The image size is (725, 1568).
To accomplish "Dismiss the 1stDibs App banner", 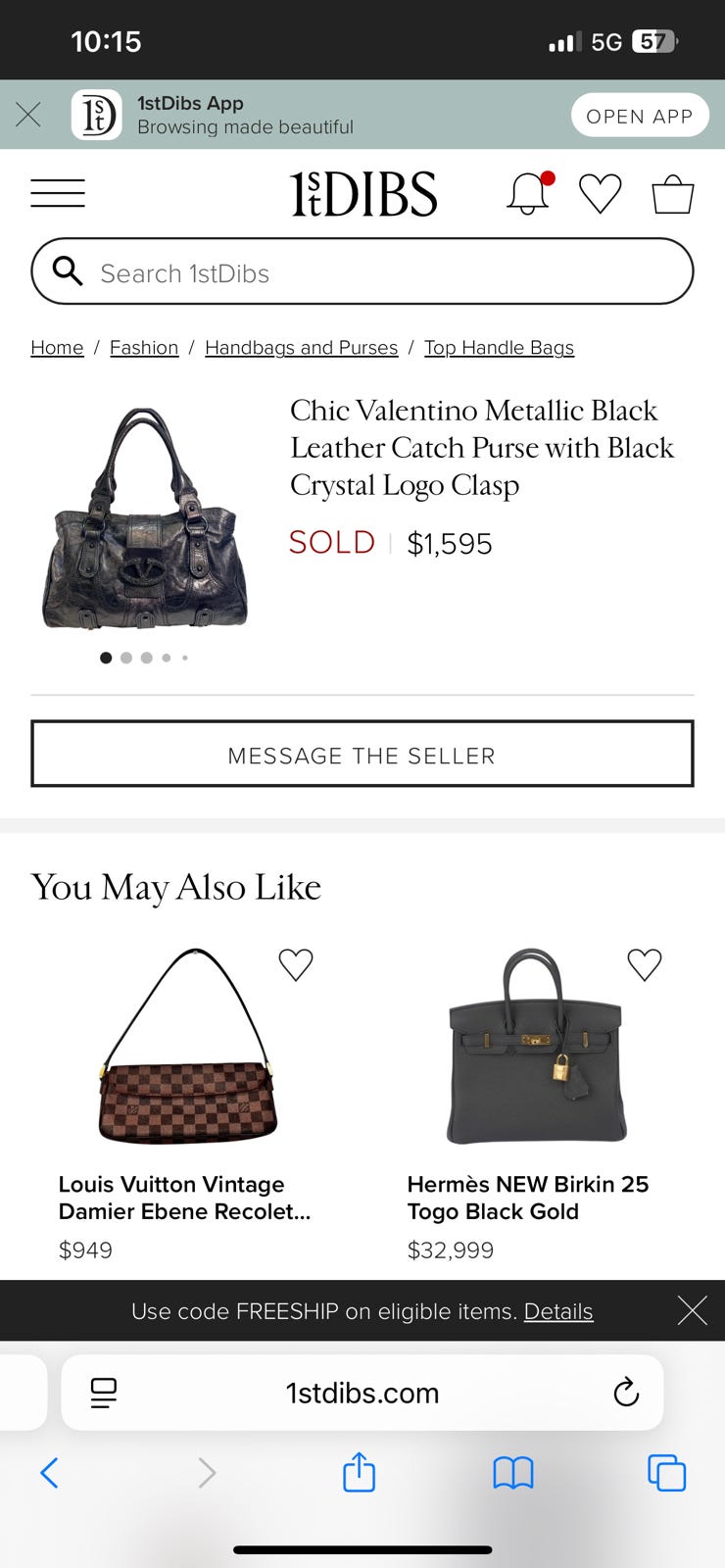I will pyautogui.click(x=28, y=115).
